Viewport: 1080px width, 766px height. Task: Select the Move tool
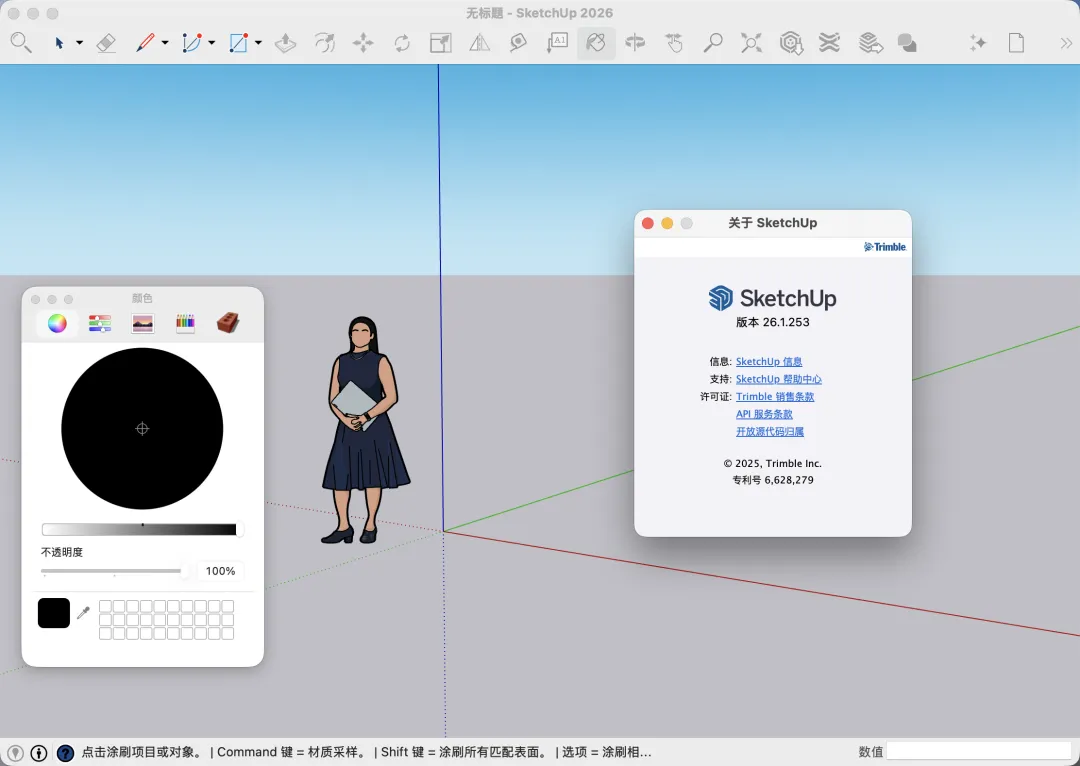point(363,43)
